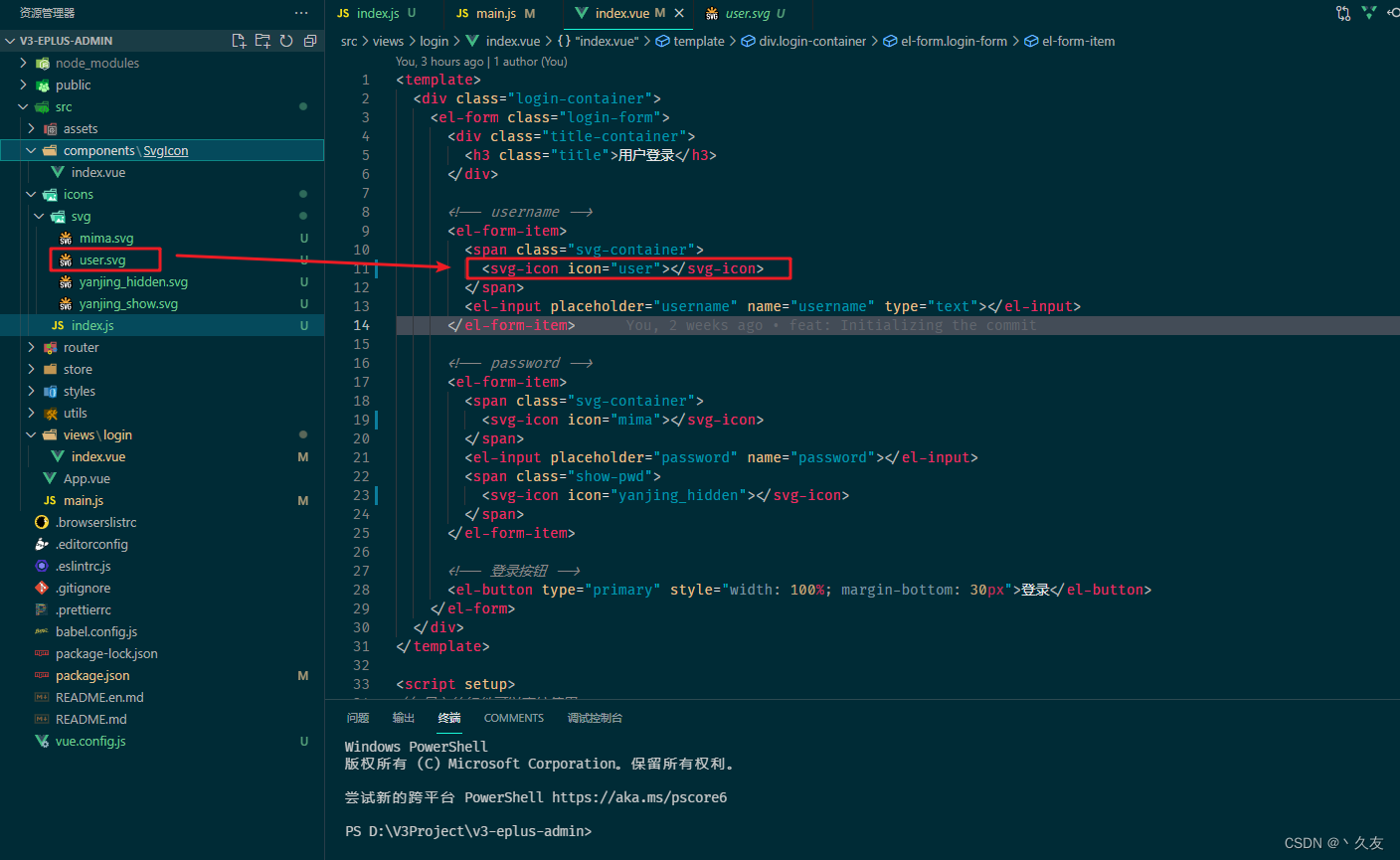1400x860 pixels.
Task: Expand the node_modules folder
Action: [24, 63]
